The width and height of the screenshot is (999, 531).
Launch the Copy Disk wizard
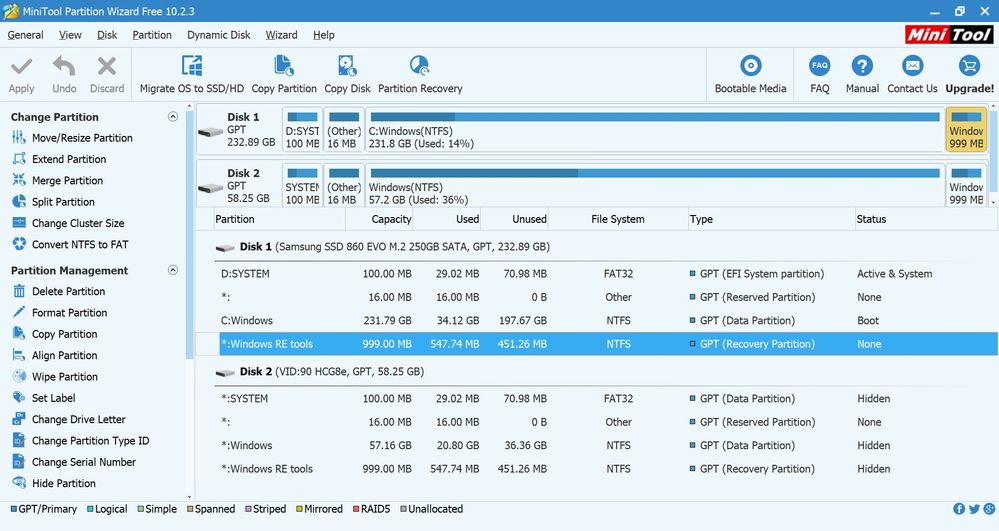(347, 67)
